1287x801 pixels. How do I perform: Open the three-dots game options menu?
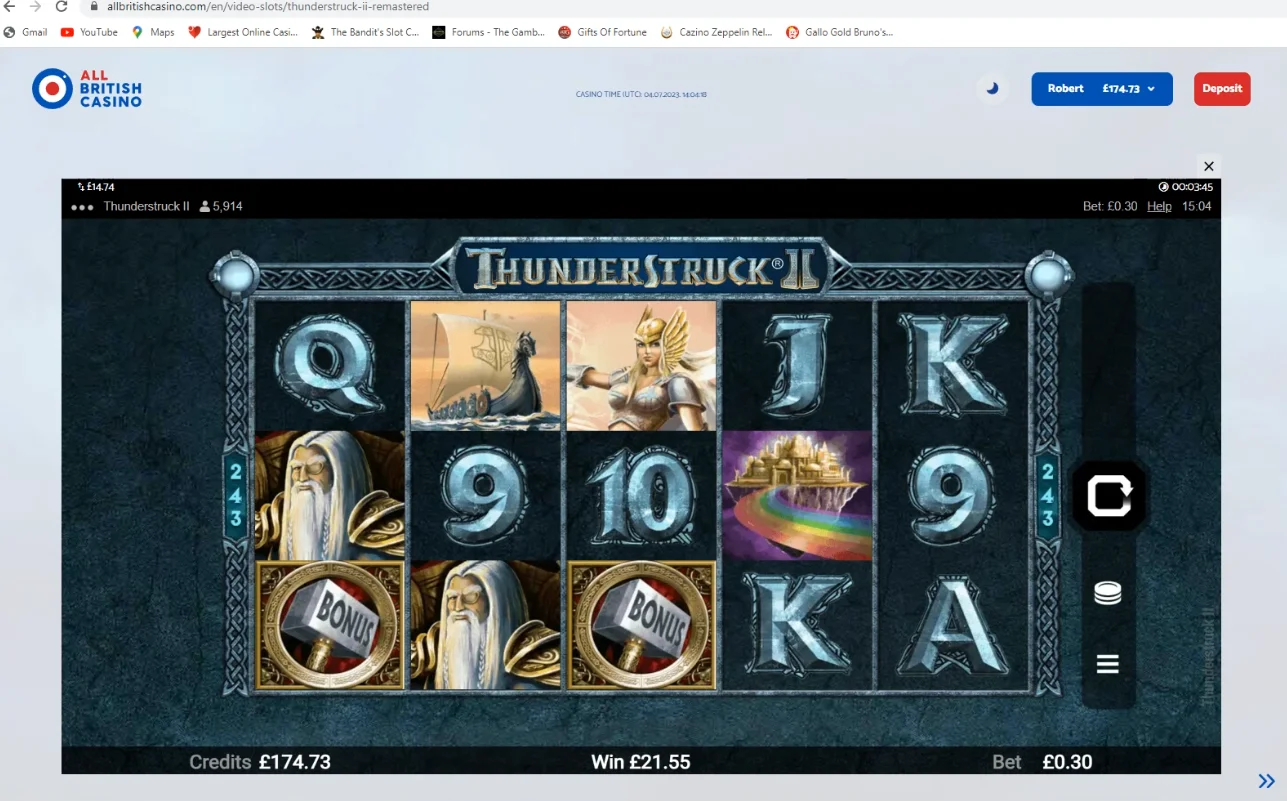82,207
